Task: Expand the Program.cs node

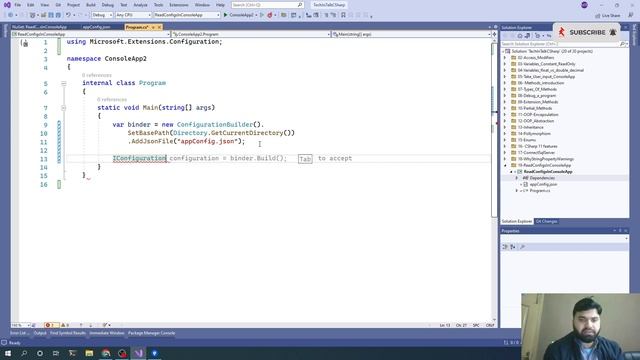Action: click(517, 191)
